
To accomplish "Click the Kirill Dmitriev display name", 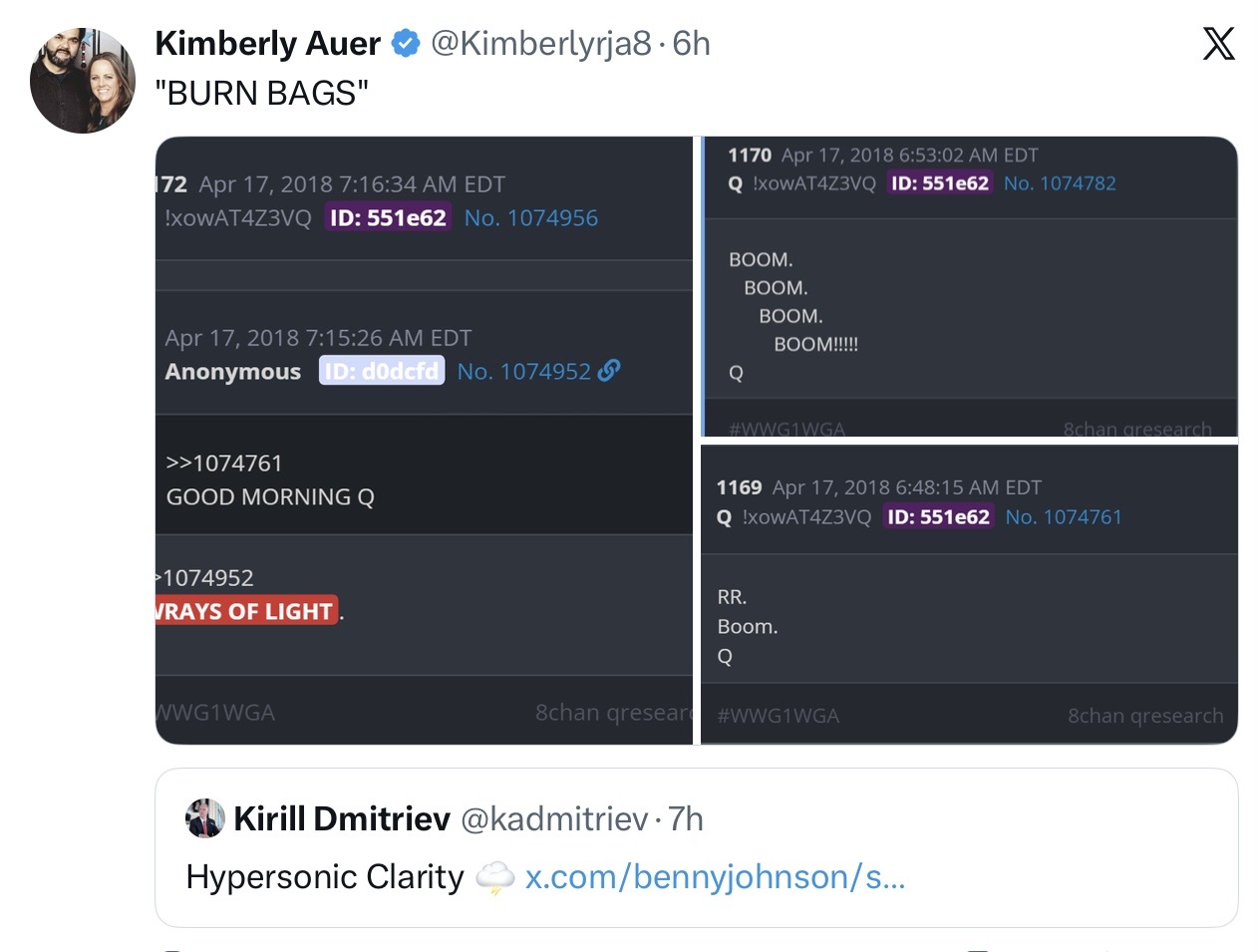I will pos(342,818).
